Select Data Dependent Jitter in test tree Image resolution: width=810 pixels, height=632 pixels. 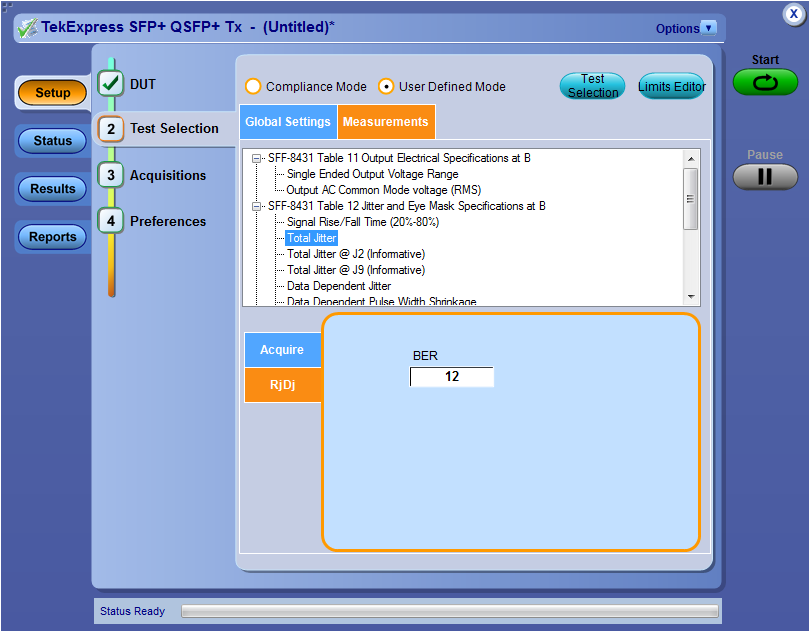[338, 286]
